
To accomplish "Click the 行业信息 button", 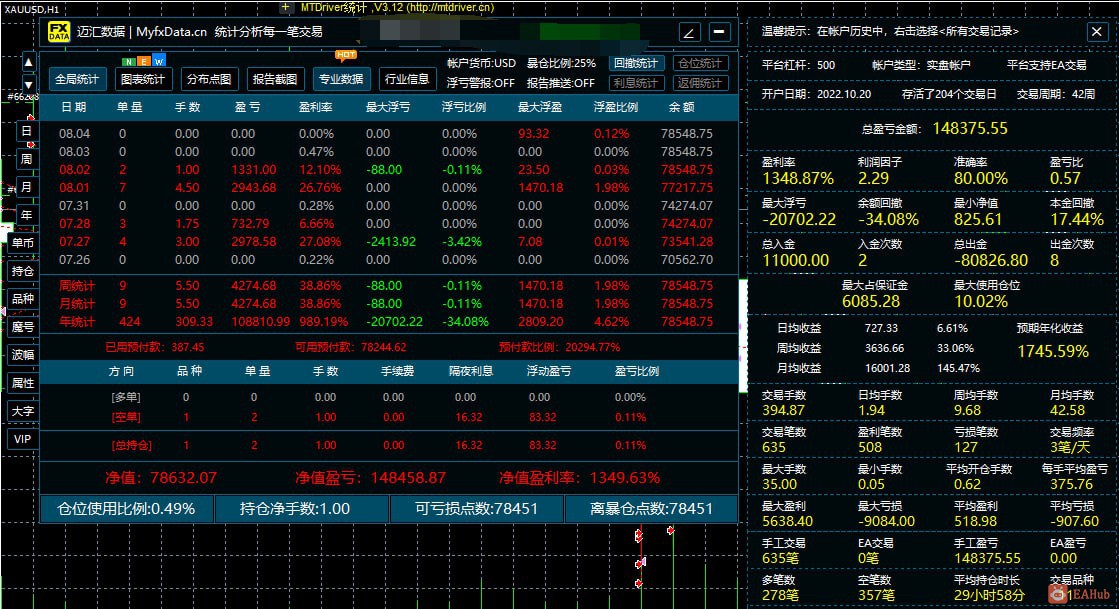I will [x=407, y=79].
